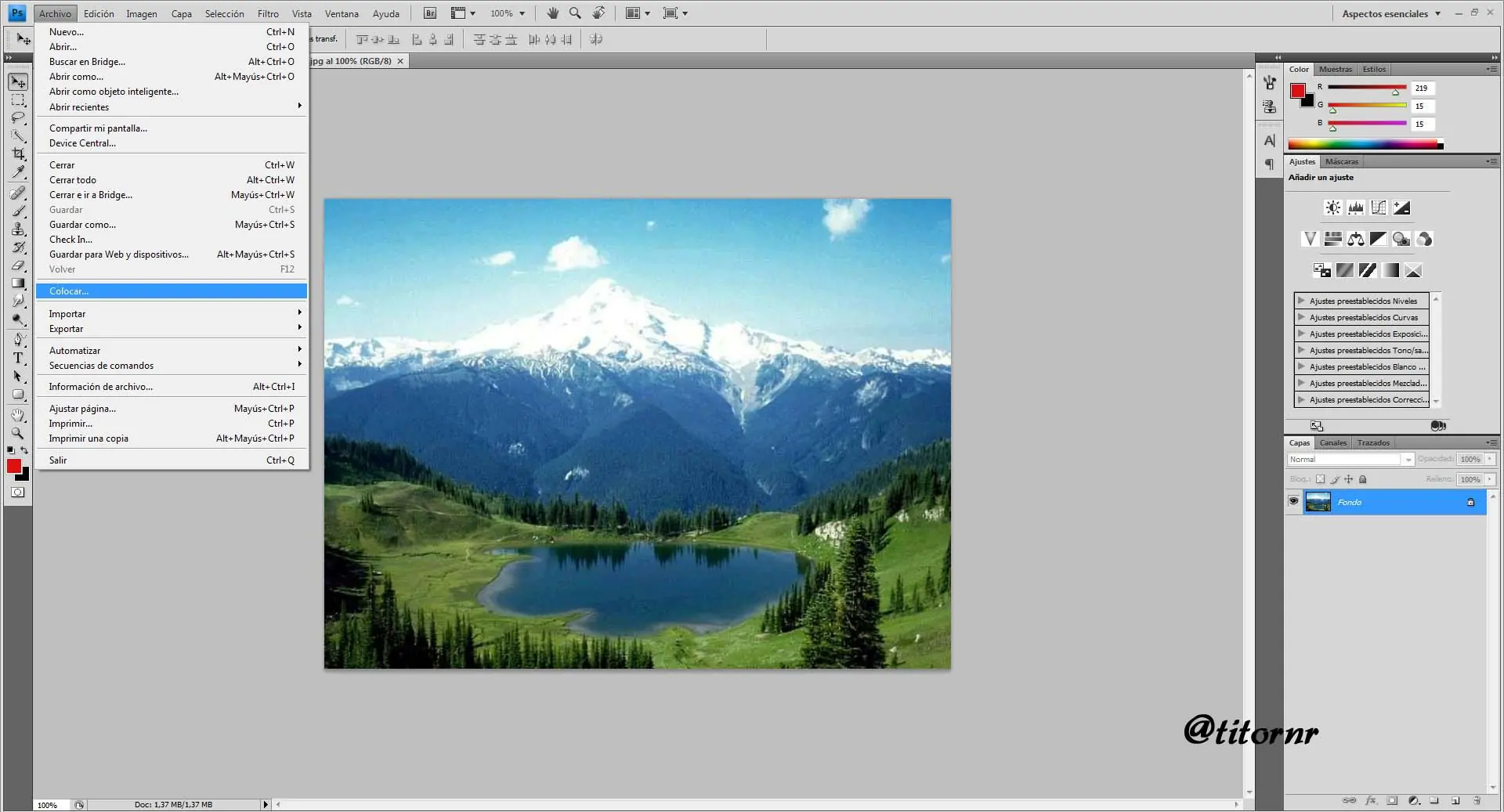1504x812 pixels.
Task: Click the R value field showing 219
Action: pos(1423,88)
